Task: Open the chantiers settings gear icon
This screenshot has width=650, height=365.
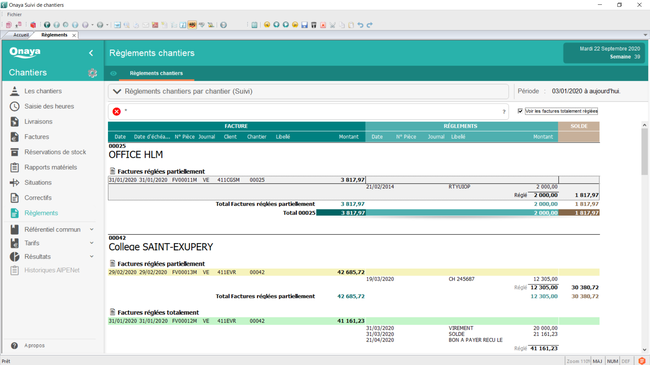Action: (x=92, y=73)
